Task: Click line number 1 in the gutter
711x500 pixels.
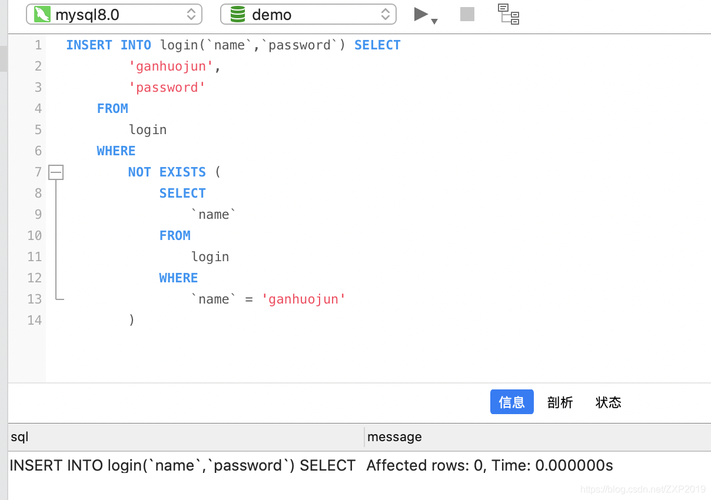Action: [x=38, y=45]
